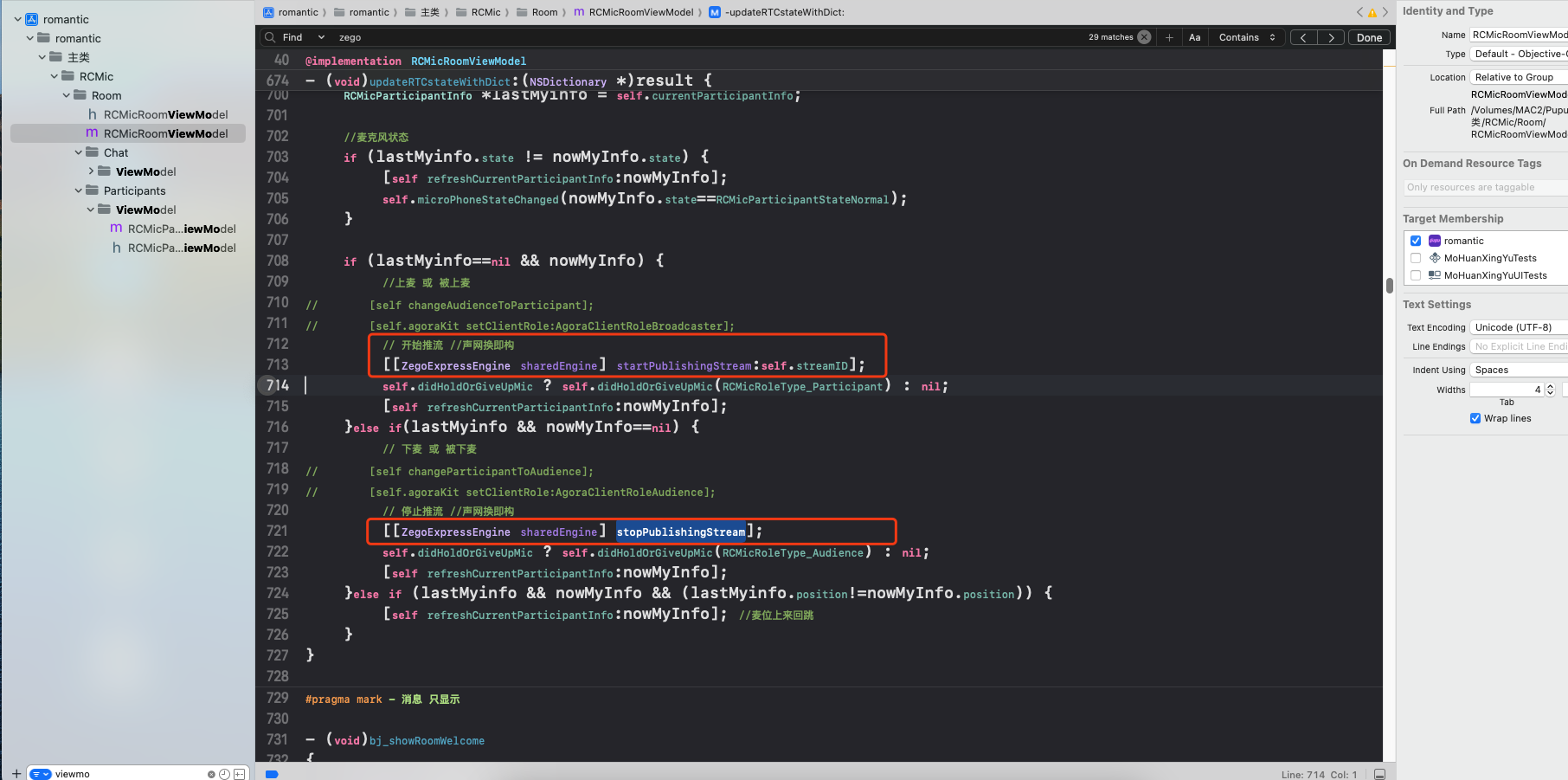This screenshot has width=1568, height=780.
Task: Disable the Wrap lines checkbox
Action: click(x=1475, y=418)
